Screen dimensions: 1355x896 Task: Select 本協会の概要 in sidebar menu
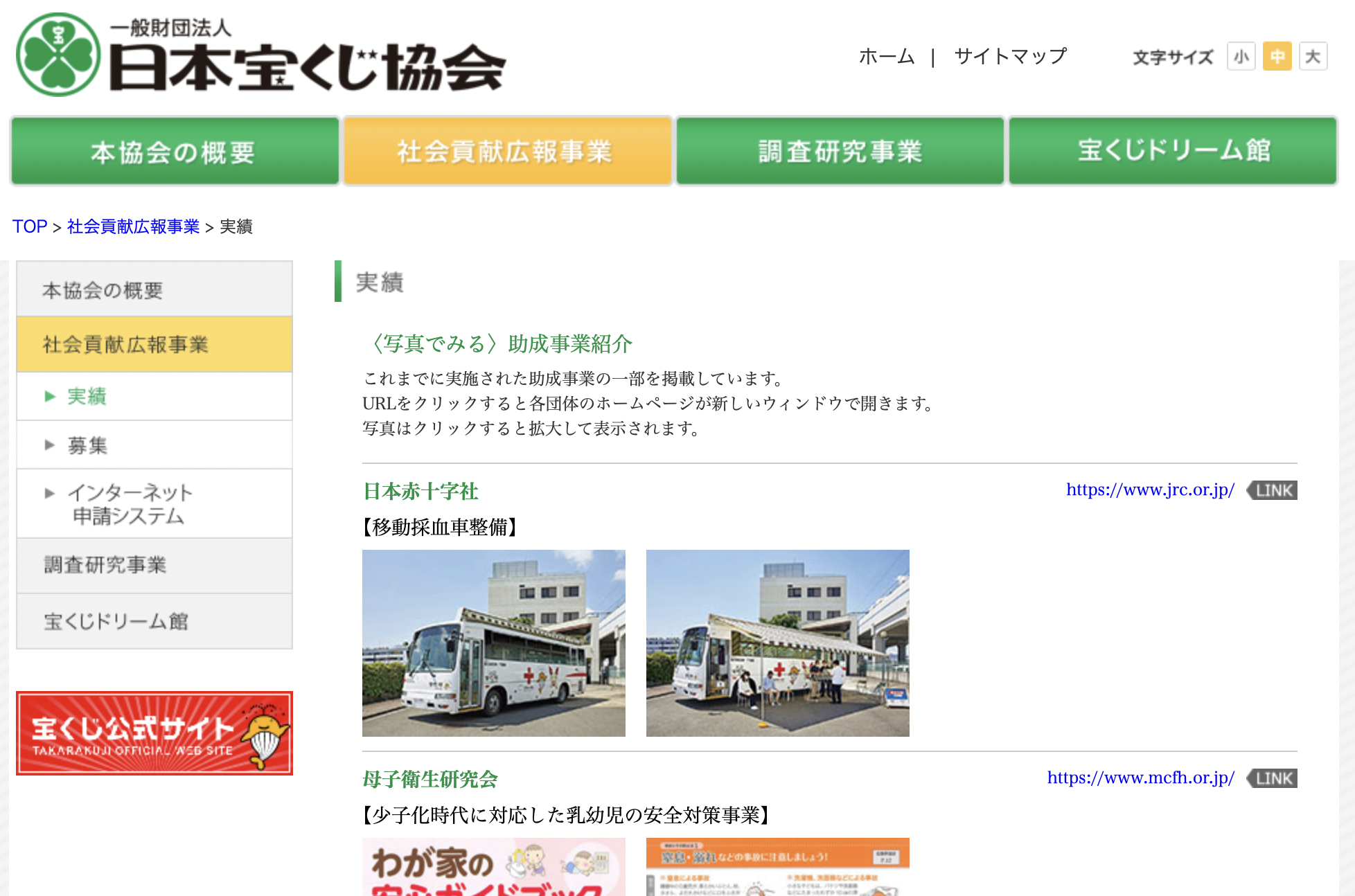tap(154, 289)
